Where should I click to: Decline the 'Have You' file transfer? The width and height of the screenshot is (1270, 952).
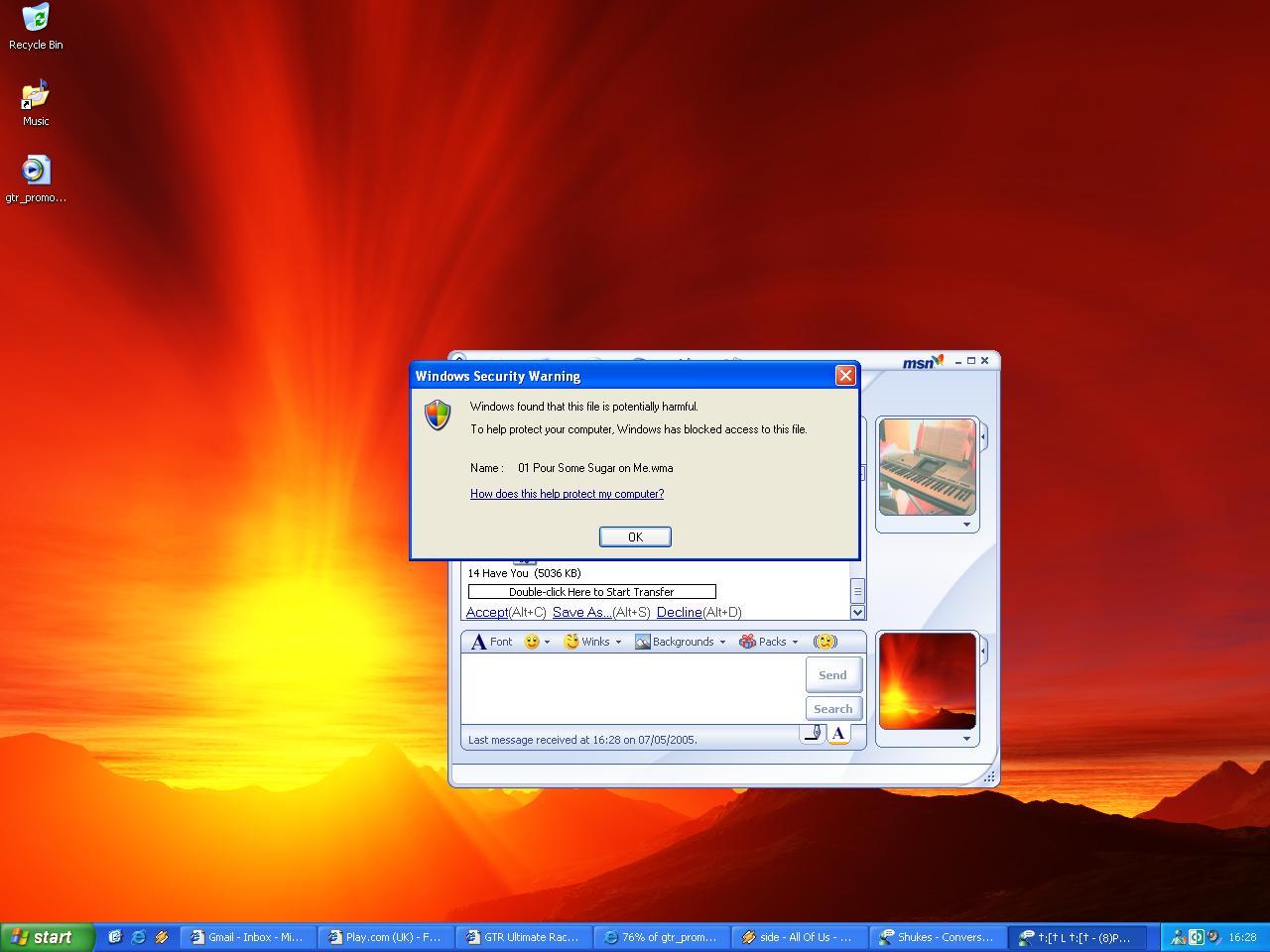[679, 612]
